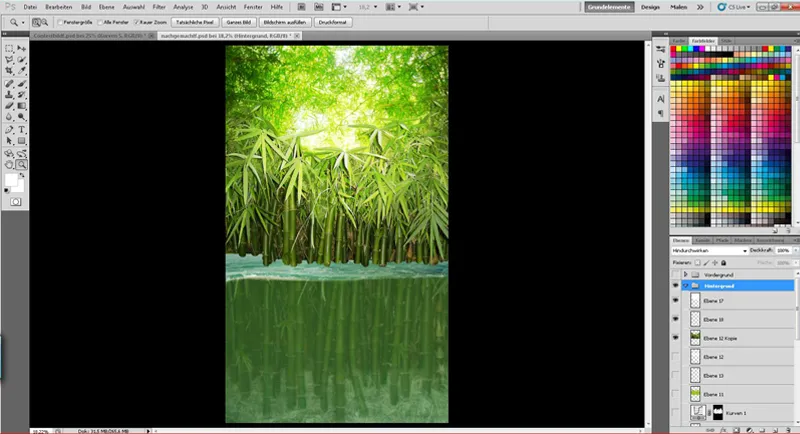The image size is (800, 434).
Task: Select the History Brush tool
Action: coord(21,95)
